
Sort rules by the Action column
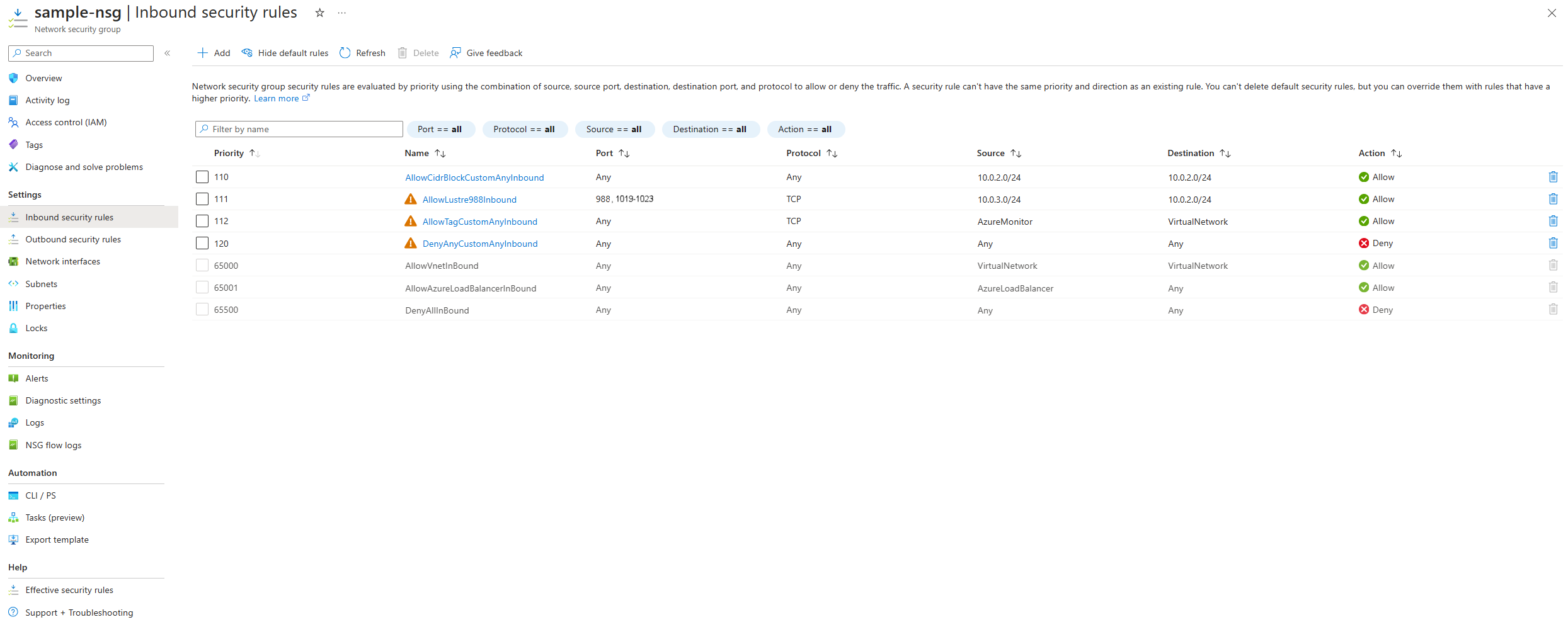pyautogui.click(x=1380, y=153)
